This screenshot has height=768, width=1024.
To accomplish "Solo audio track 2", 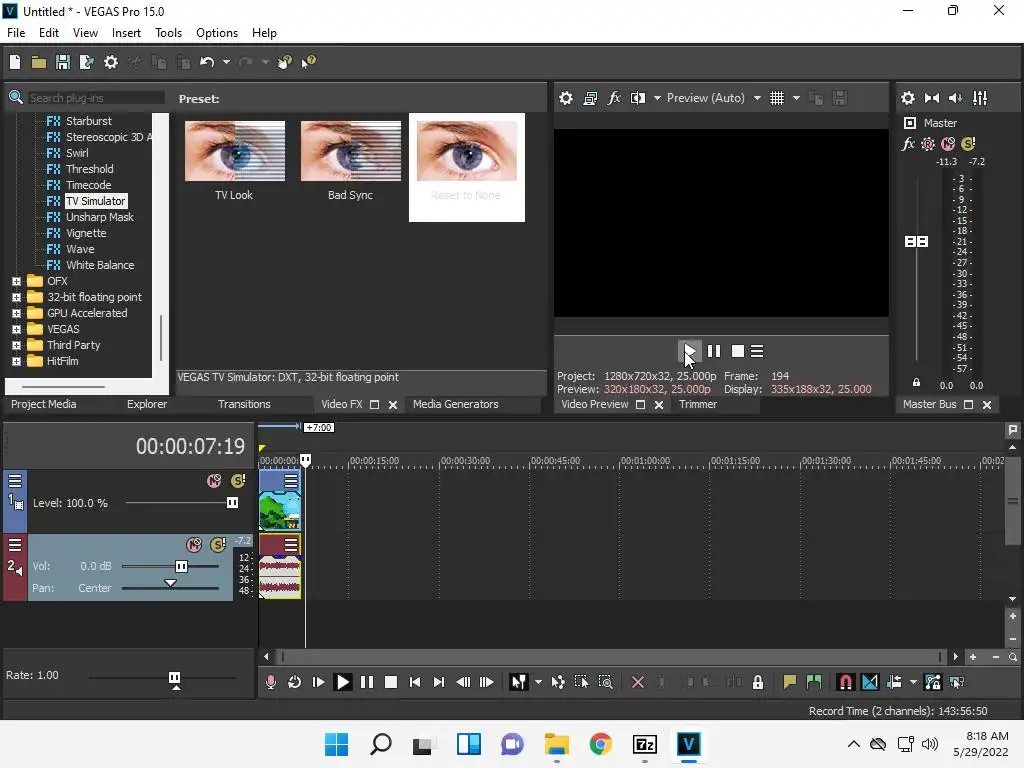I will click(x=218, y=545).
